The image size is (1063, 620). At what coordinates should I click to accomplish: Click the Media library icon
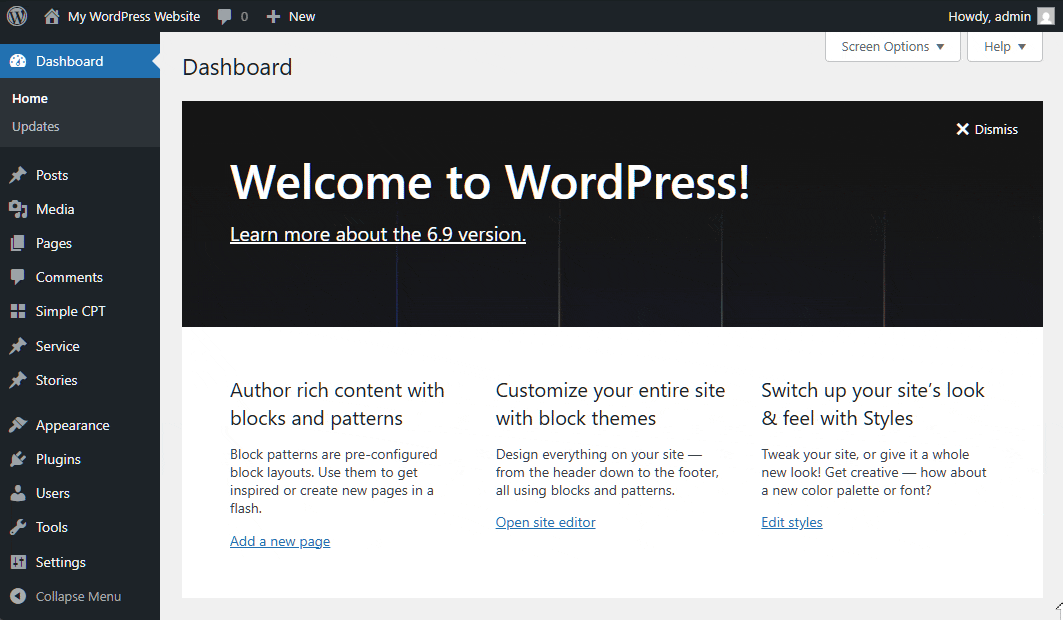(18, 209)
